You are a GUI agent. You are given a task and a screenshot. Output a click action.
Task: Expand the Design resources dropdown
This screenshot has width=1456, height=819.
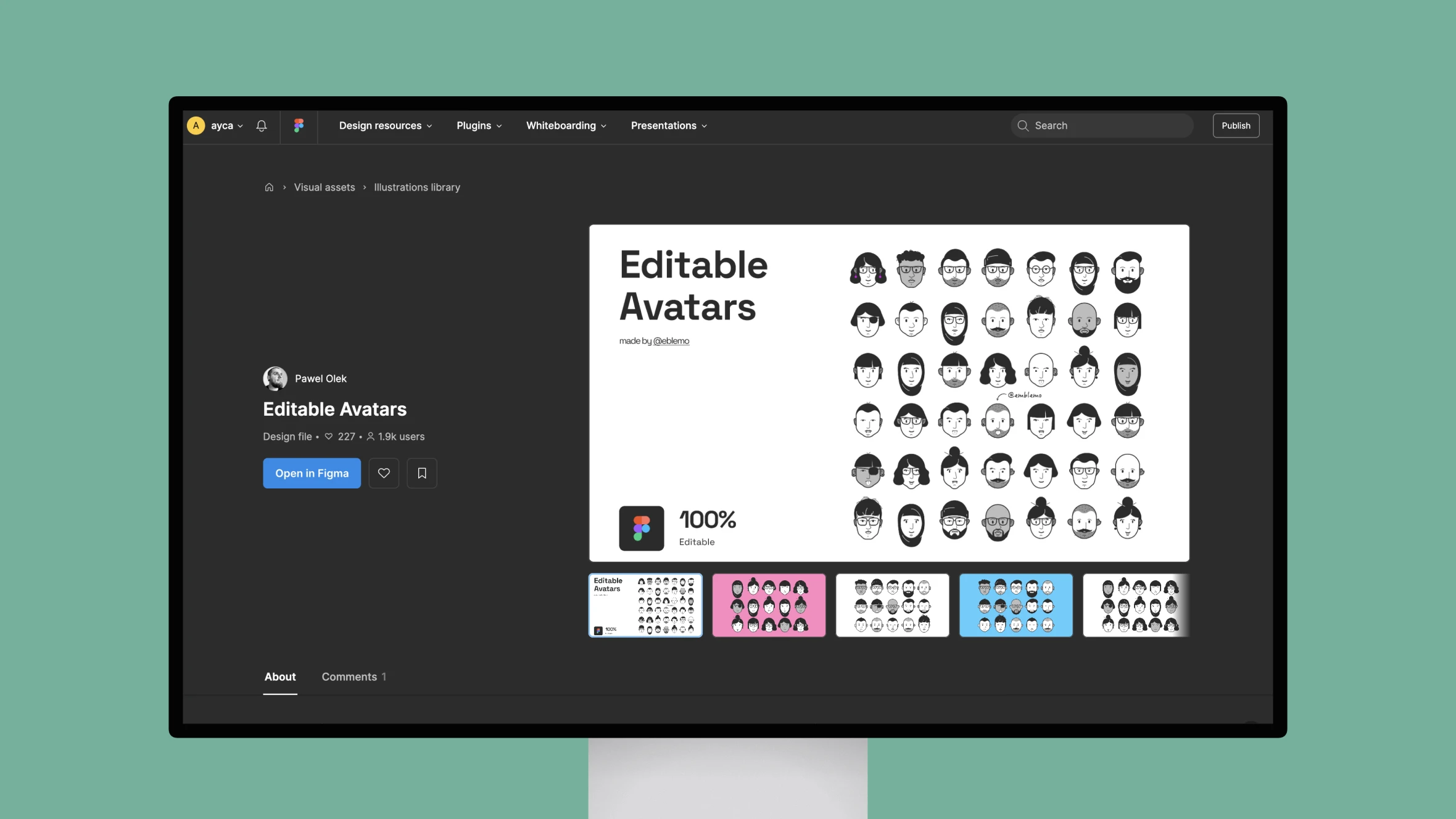click(x=385, y=125)
